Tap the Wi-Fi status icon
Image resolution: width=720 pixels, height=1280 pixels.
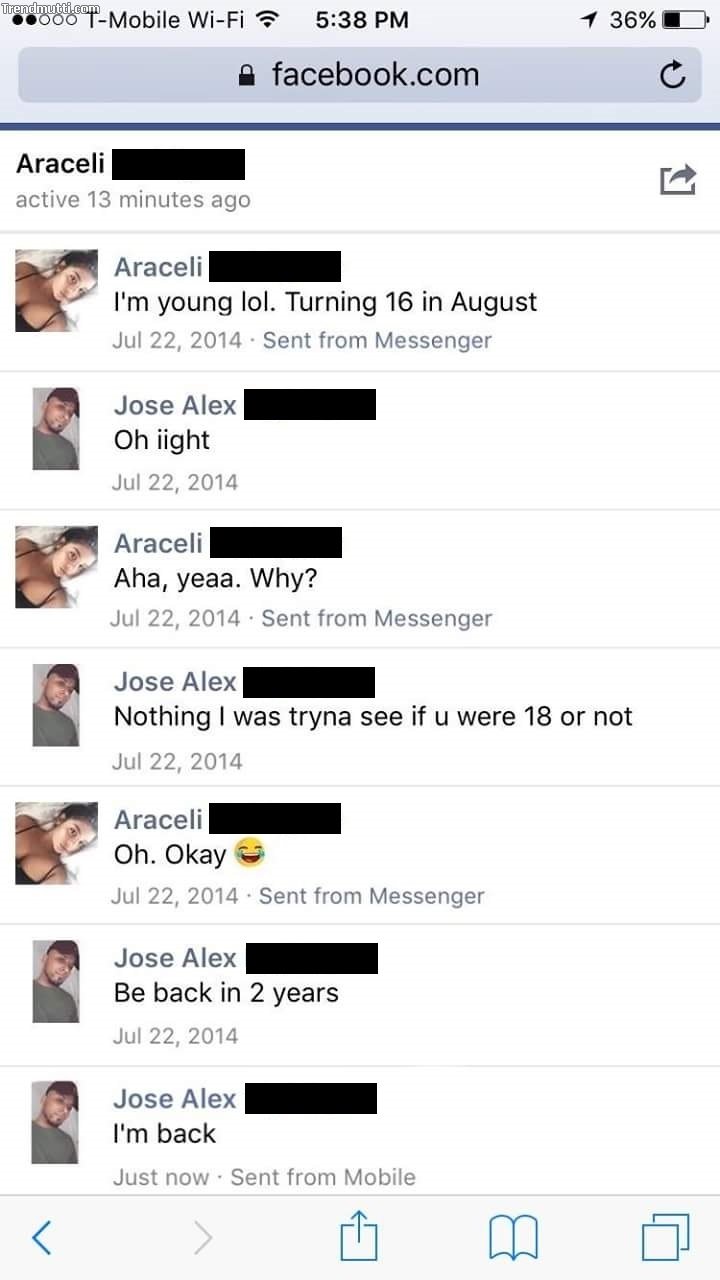point(267,19)
